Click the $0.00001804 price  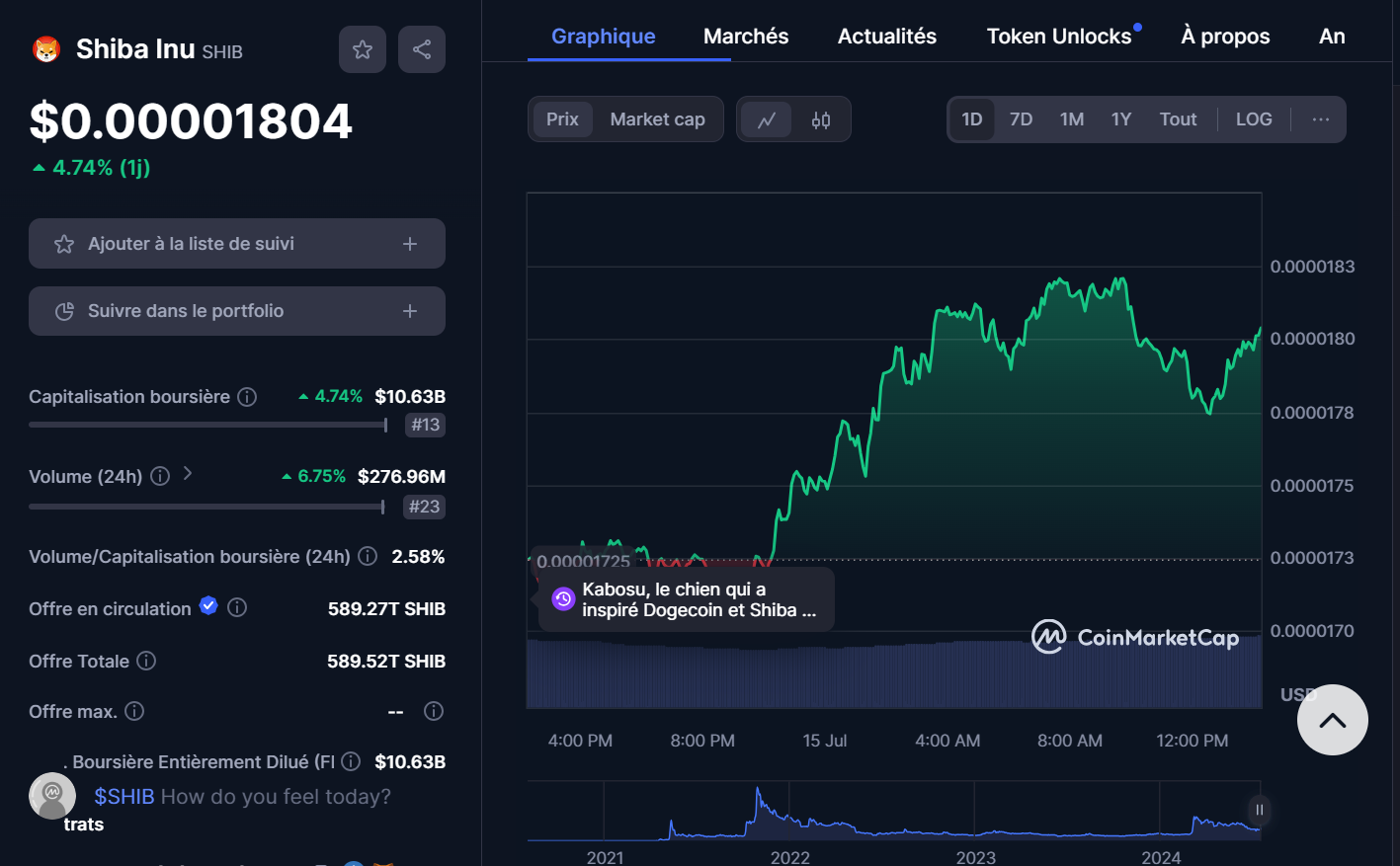pyautogui.click(x=191, y=121)
